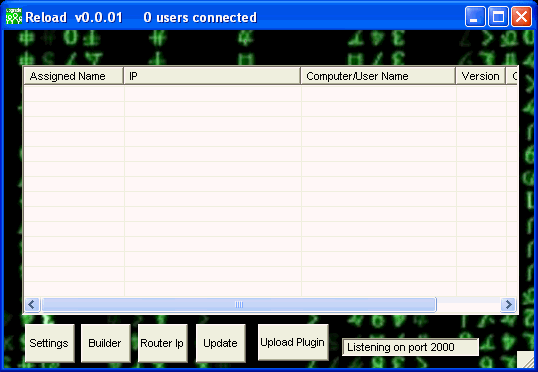
Task: Select the Upload Plugin button
Action: (293, 342)
